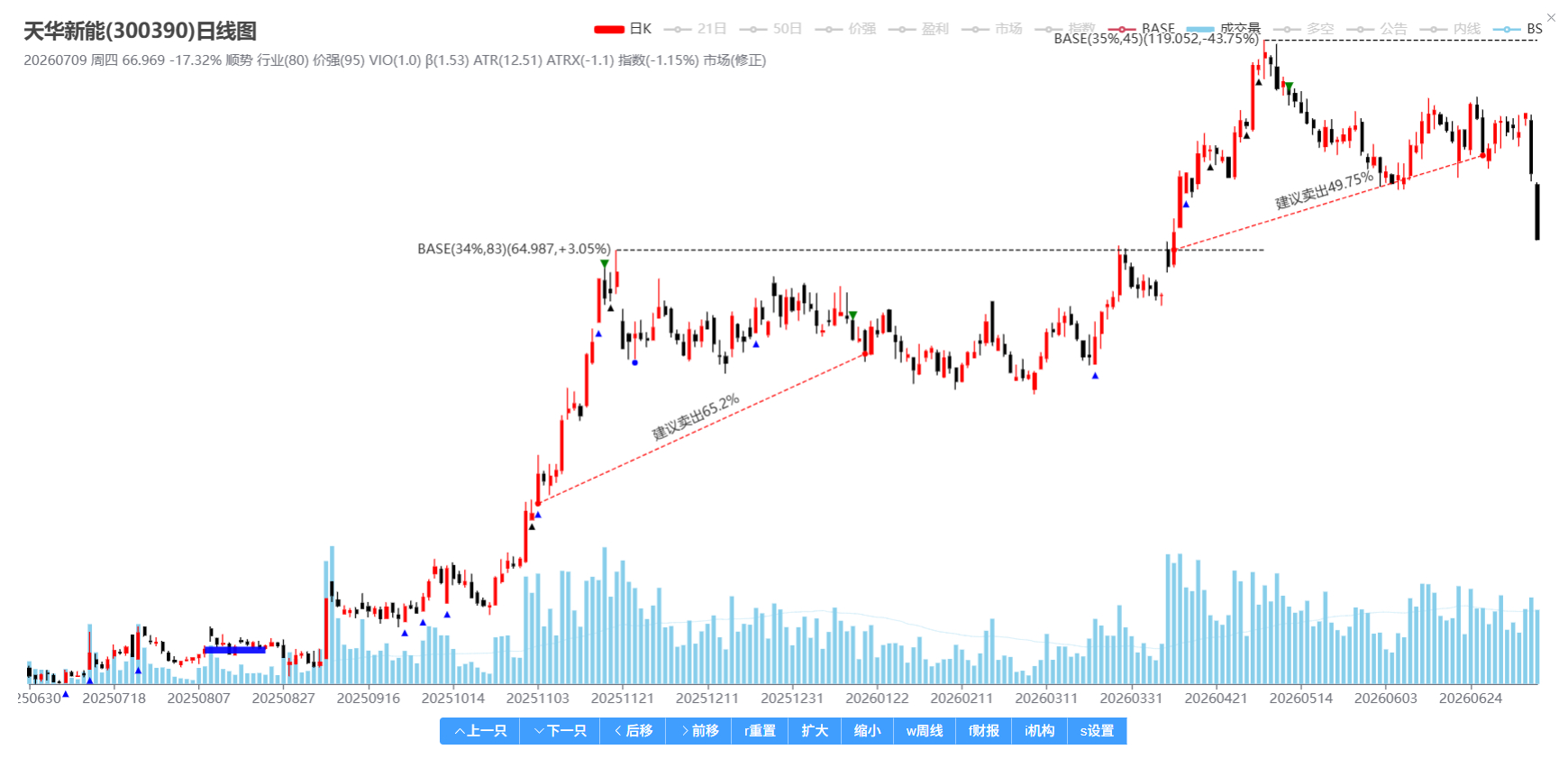Switch to weekly chart with w周线

pyautogui.click(x=925, y=731)
